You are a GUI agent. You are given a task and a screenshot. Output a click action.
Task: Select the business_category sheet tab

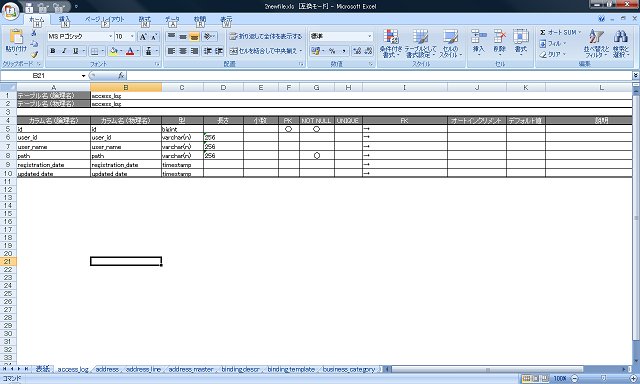click(349, 369)
